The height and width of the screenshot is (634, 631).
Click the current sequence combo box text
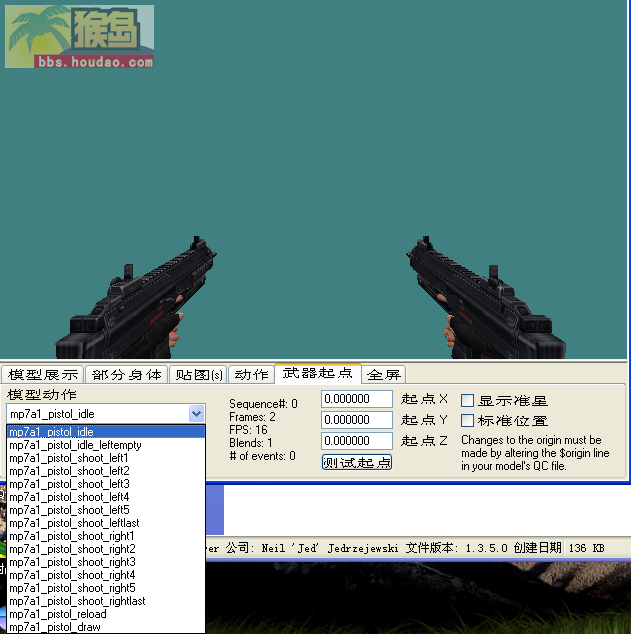click(97, 414)
